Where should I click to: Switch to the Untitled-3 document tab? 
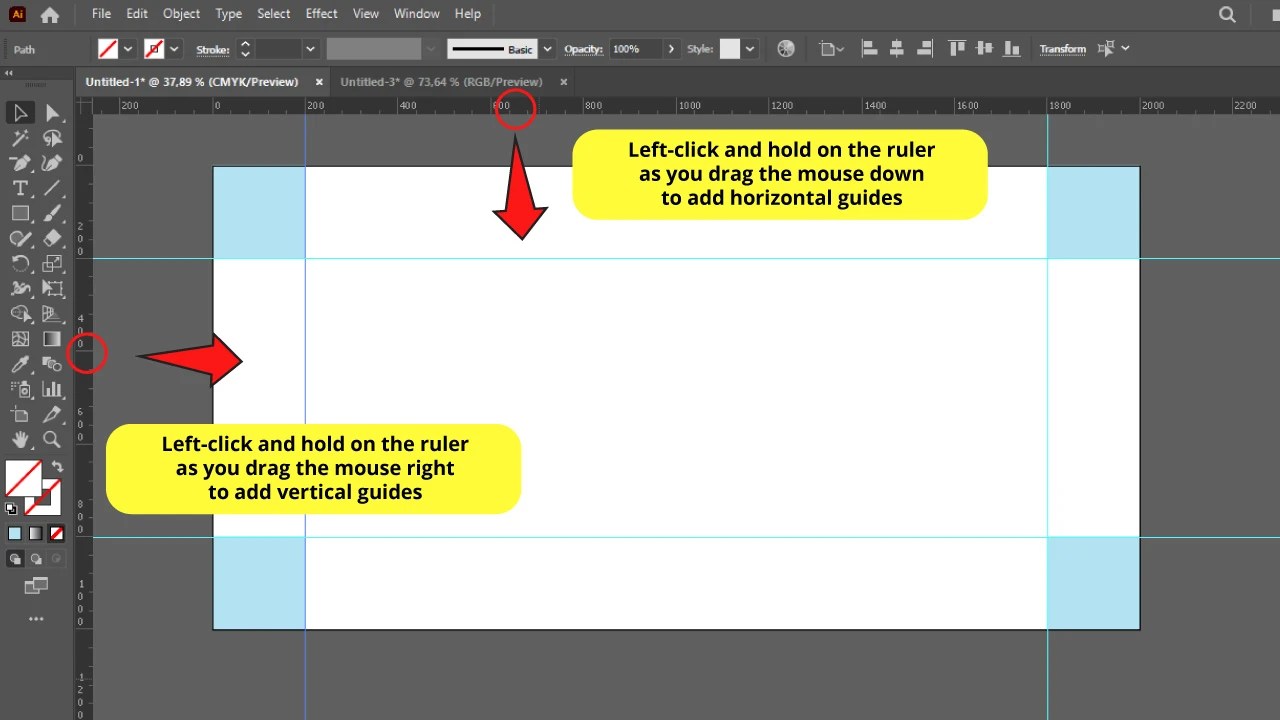pos(443,82)
